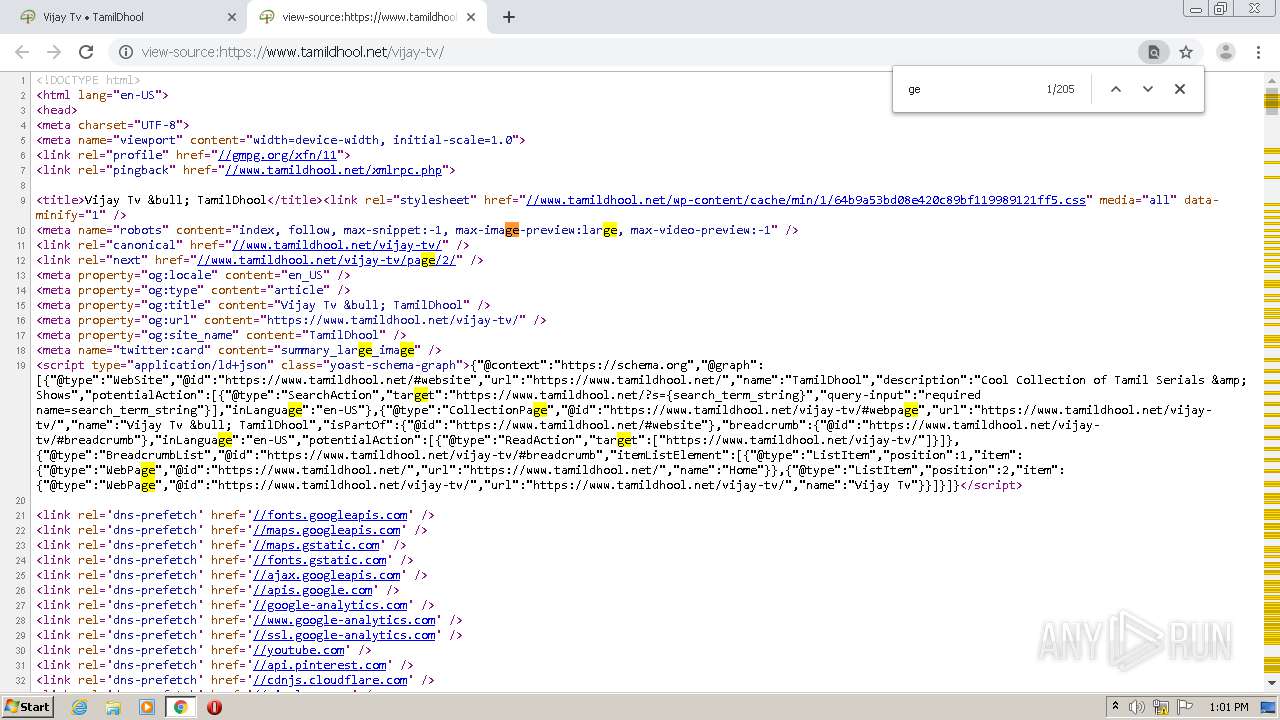
Task: Open the Chrome profile avatar menu
Action: pyautogui.click(x=1226, y=52)
